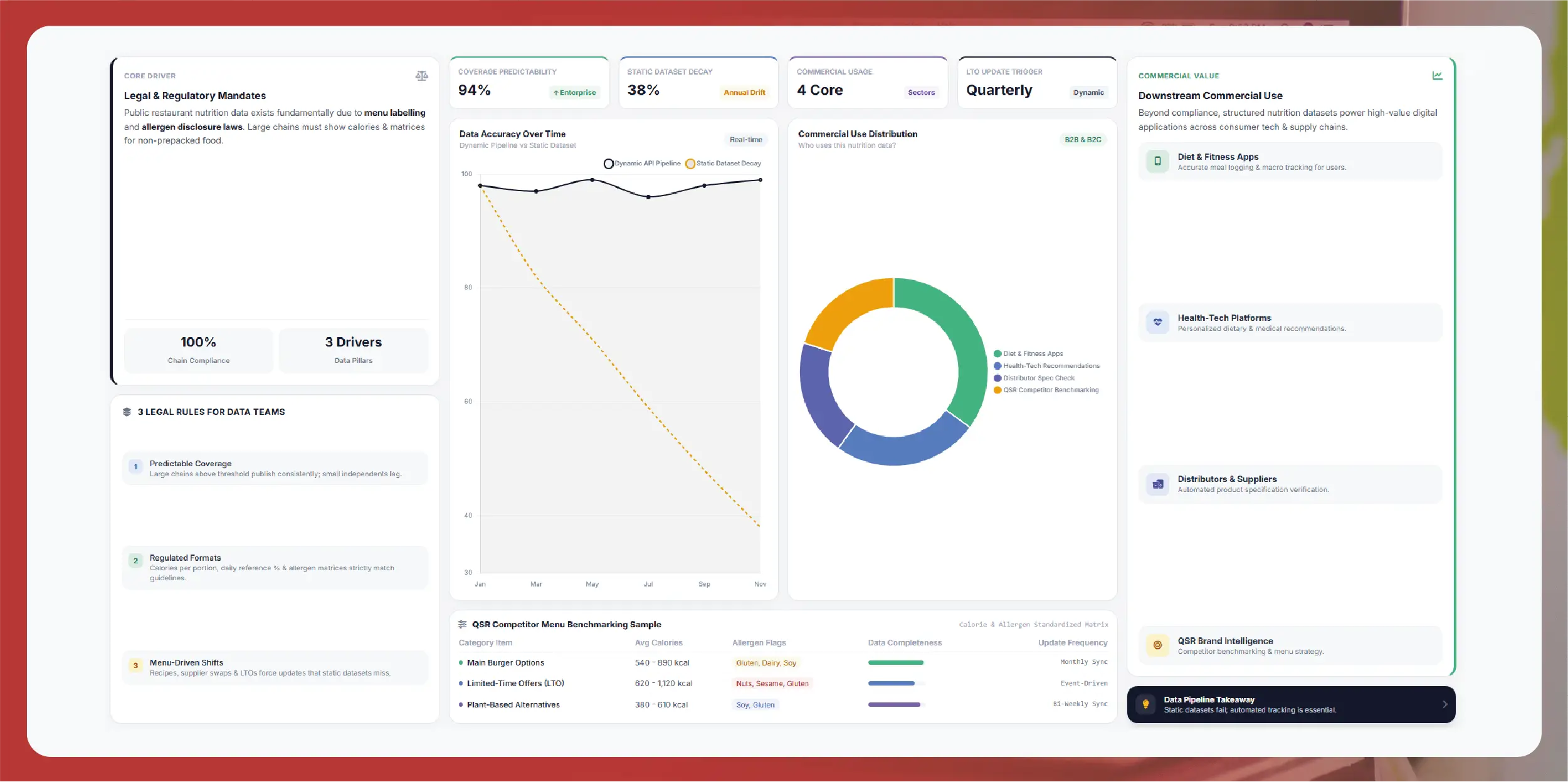Click the sliders icon beside QSR Competitor Menu
Screen dimensions: 1568x782
click(463, 624)
